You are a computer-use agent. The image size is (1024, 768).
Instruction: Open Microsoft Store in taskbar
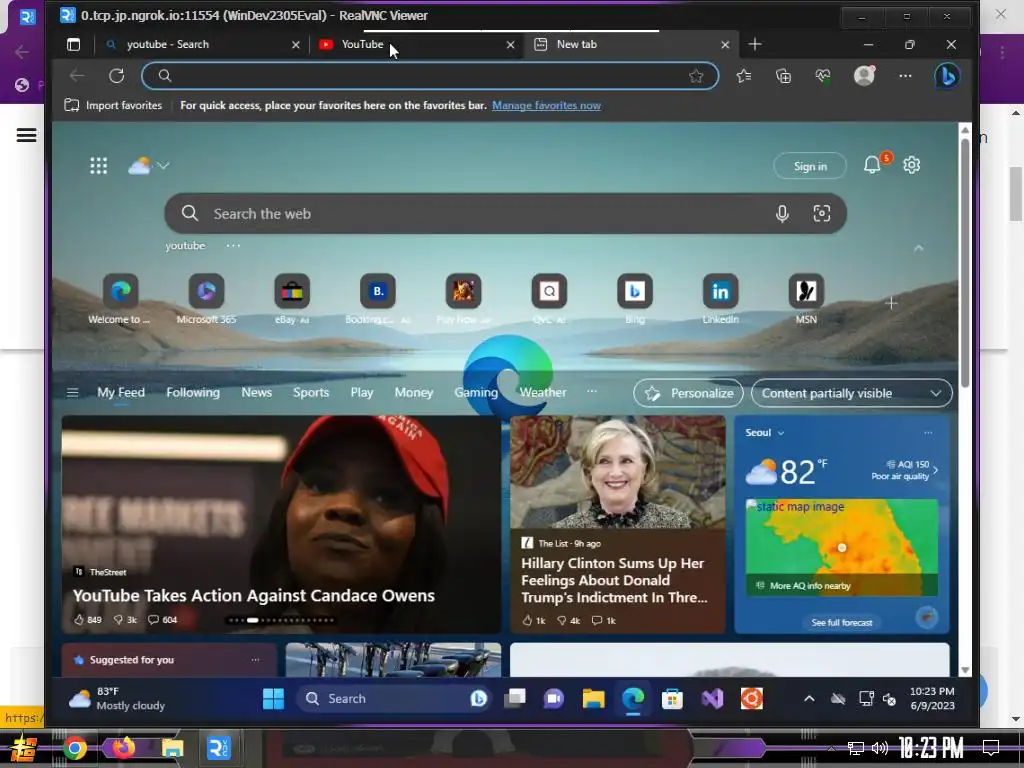click(672, 699)
